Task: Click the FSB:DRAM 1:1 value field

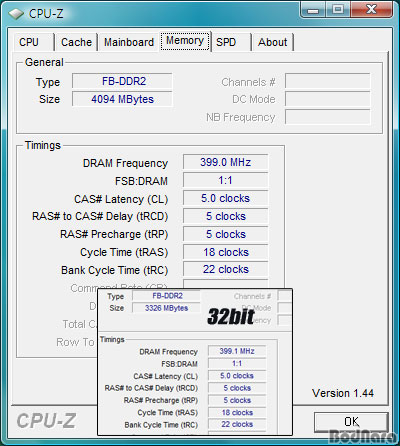Action: tap(225, 180)
